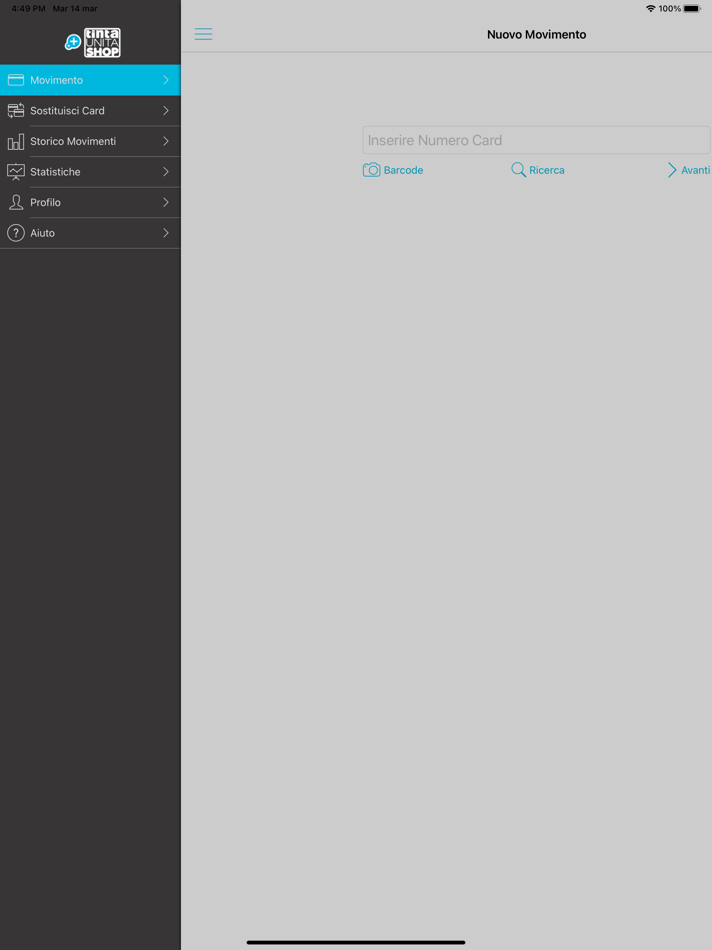Tap the home indicator bar
Viewport: 712px width, 950px height.
coord(356,942)
